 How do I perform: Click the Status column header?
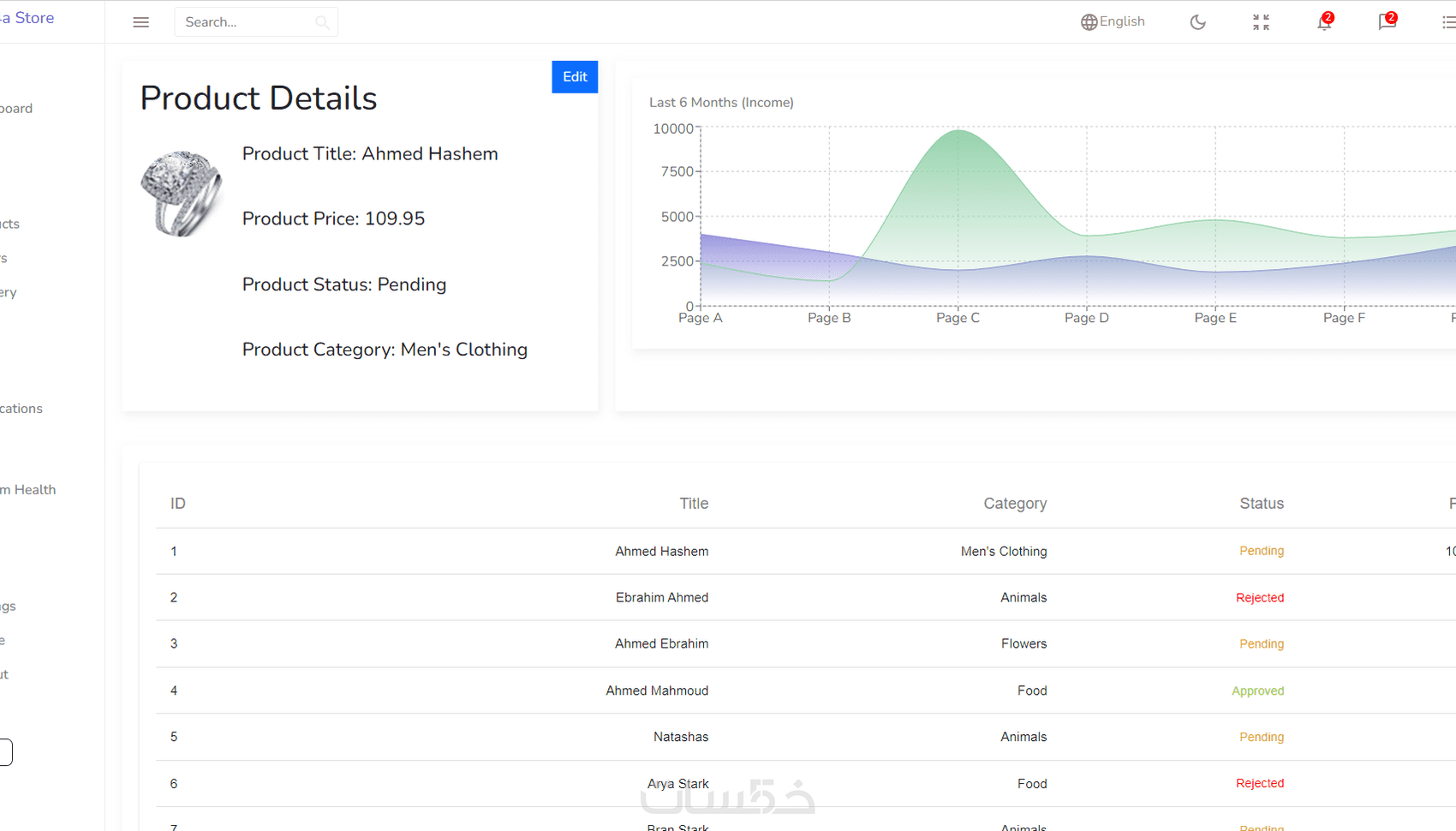(x=1261, y=504)
